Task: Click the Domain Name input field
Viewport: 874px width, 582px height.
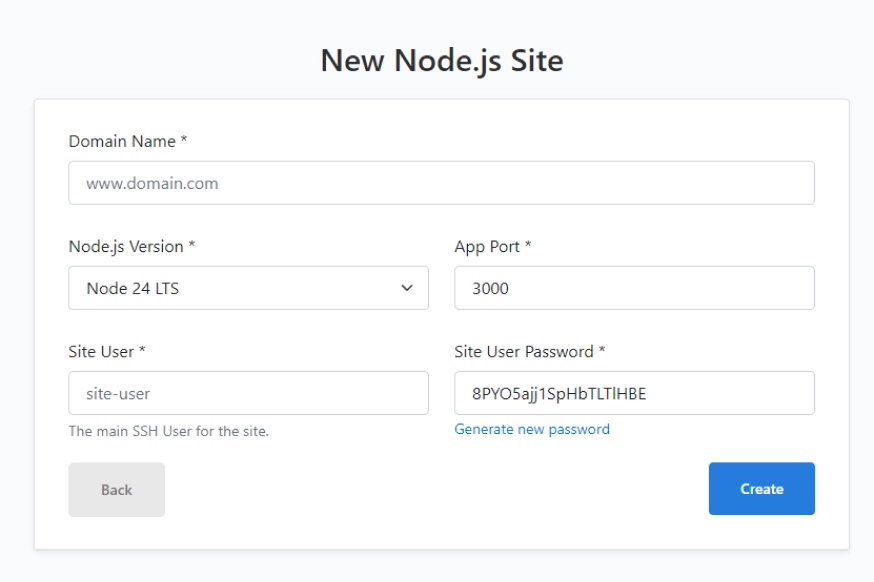Action: click(441, 183)
